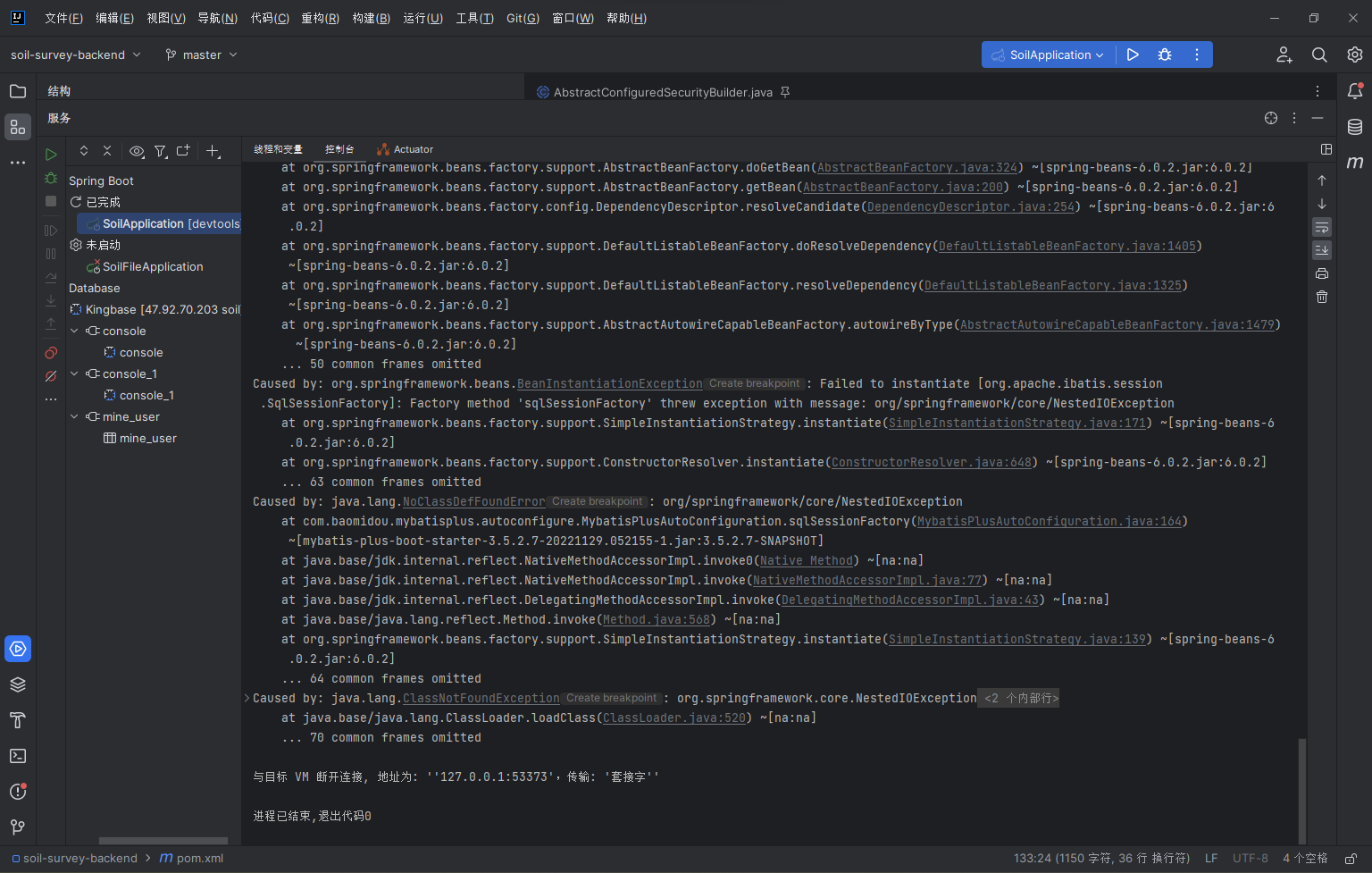Clear console output with trash icon
The width and height of the screenshot is (1372, 873).
coord(1322,296)
